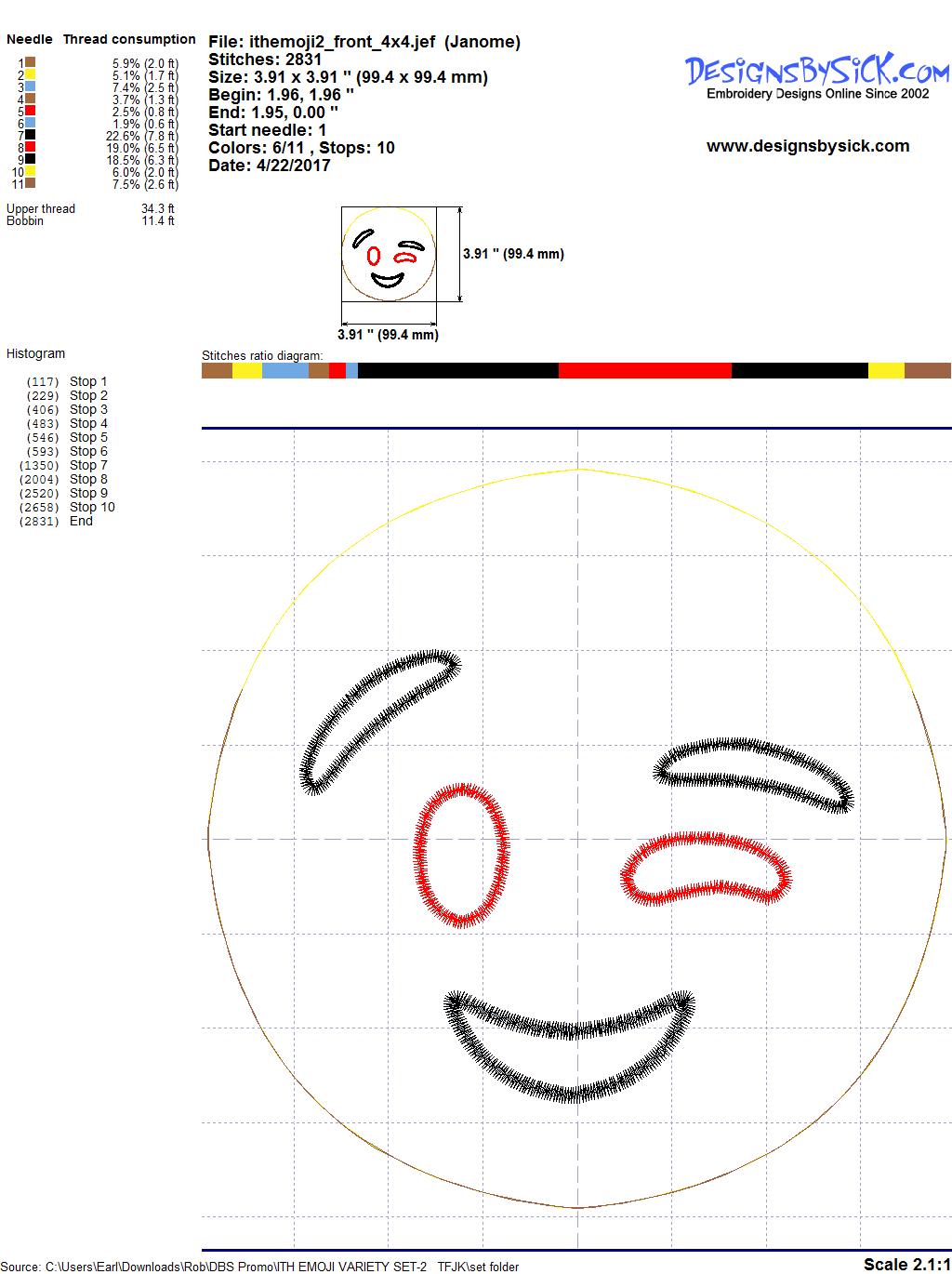Click the long red segment in stitches ratio bar
Image resolution: width=952 pixels, height=1274 pixels.
point(644,371)
